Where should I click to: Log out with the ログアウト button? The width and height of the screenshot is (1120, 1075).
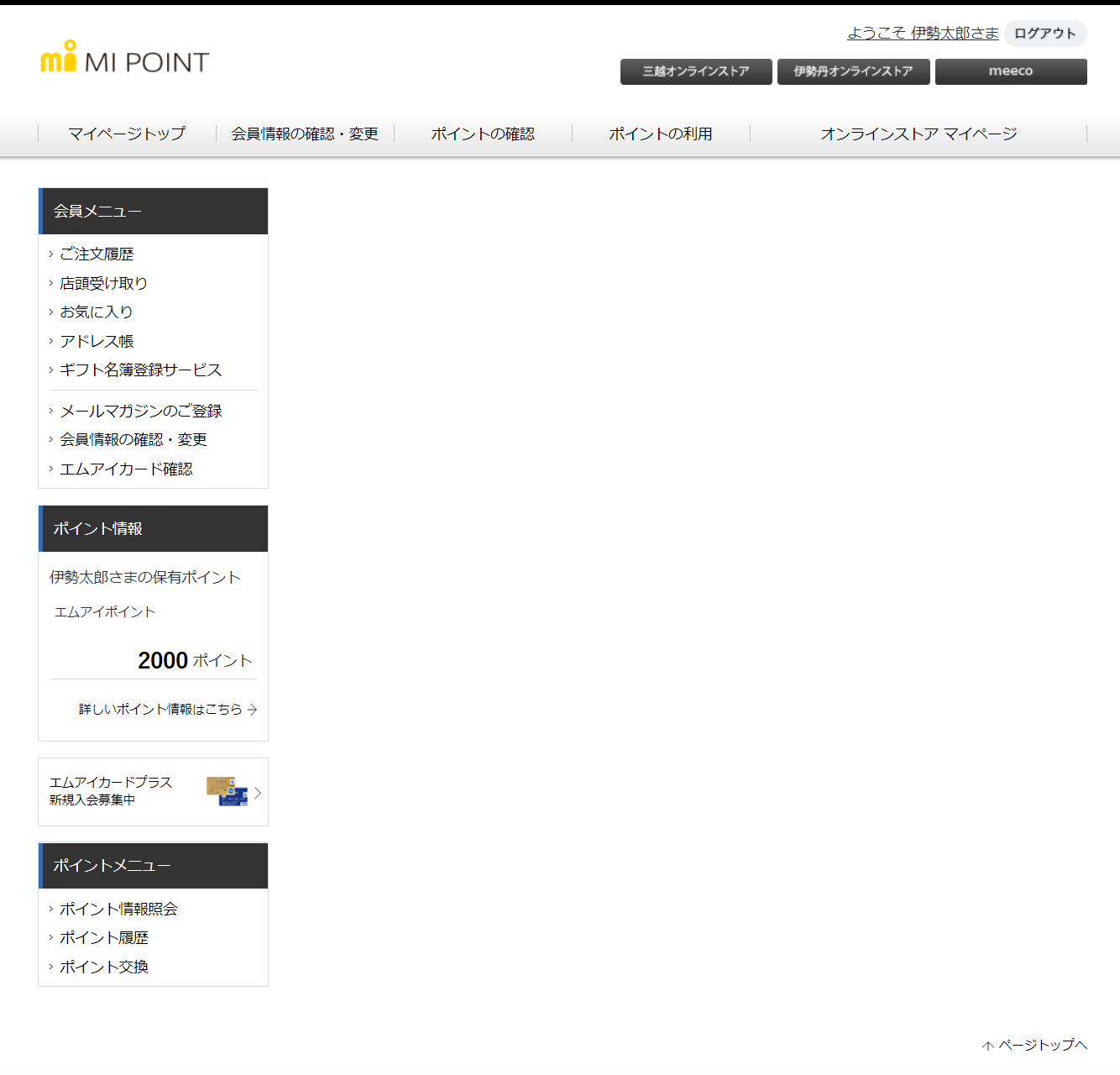pos(1045,34)
